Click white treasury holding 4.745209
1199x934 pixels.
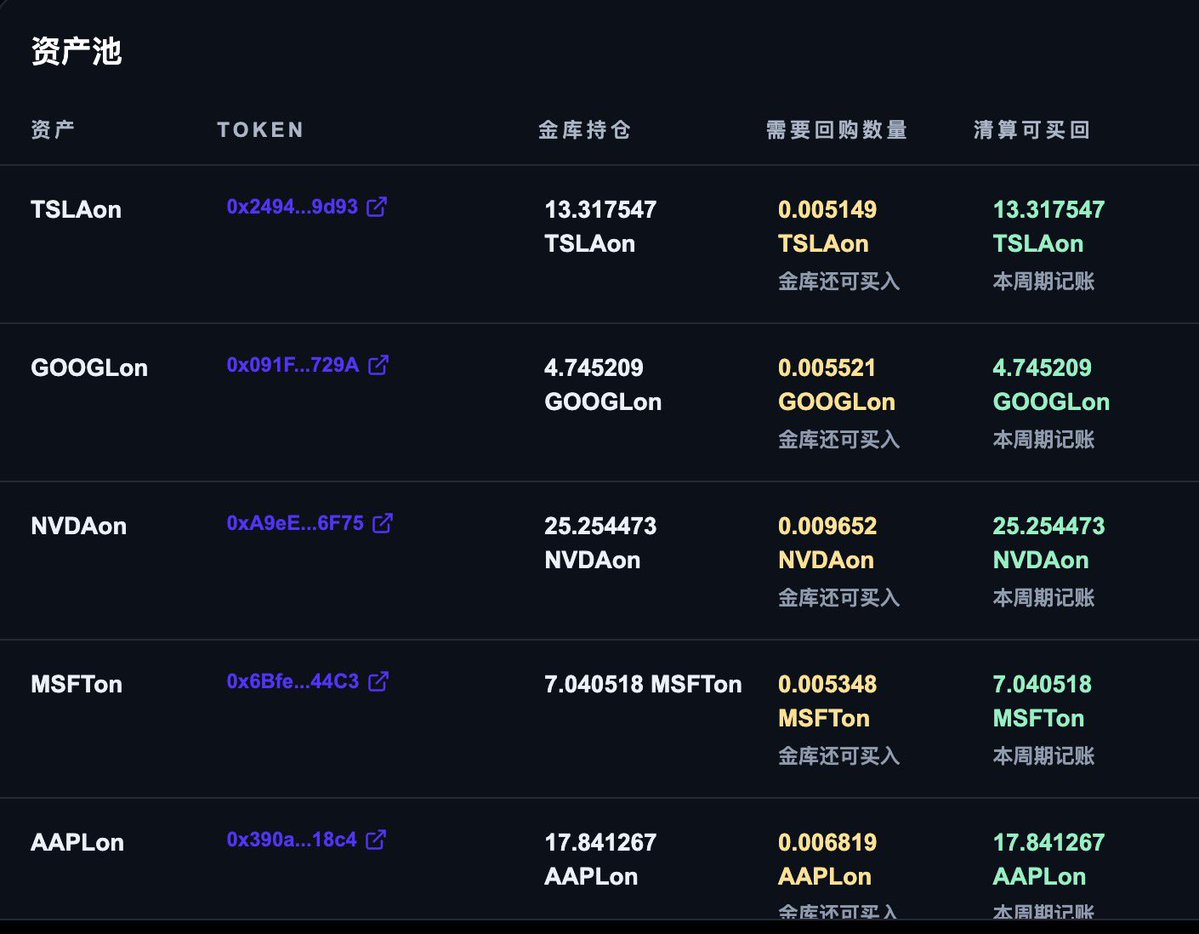point(593,368)
